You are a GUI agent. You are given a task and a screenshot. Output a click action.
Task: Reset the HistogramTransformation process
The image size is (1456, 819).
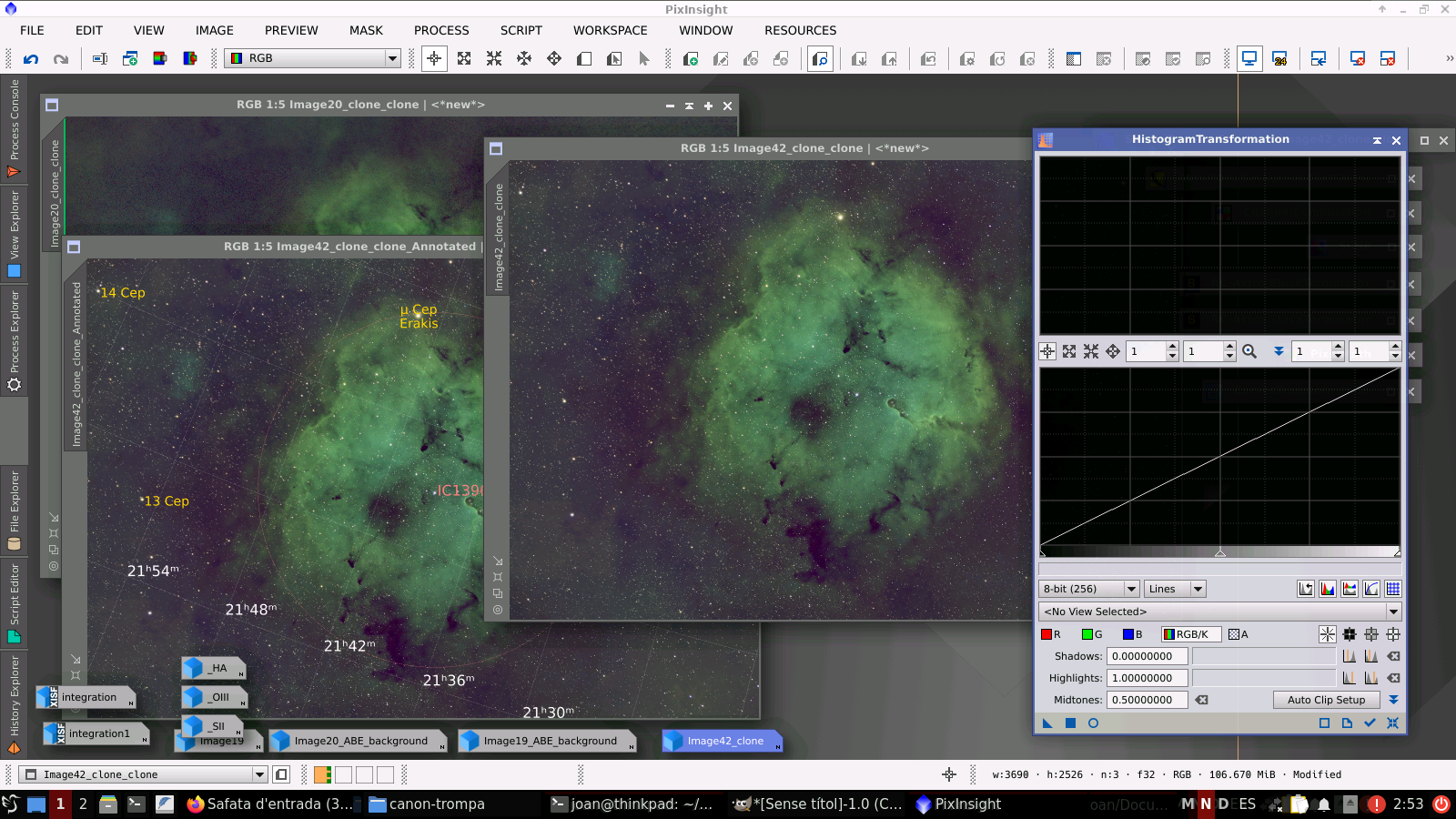(x=1392, y=723)
